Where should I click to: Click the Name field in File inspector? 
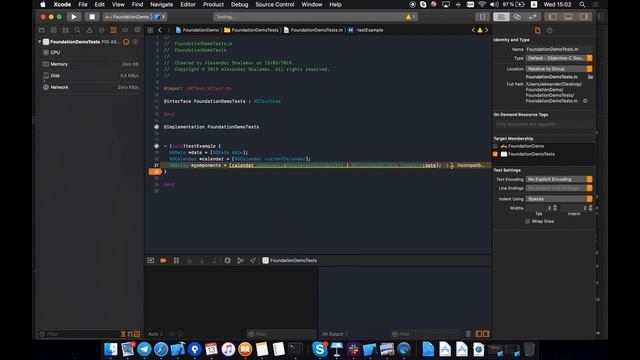point(559,49)
